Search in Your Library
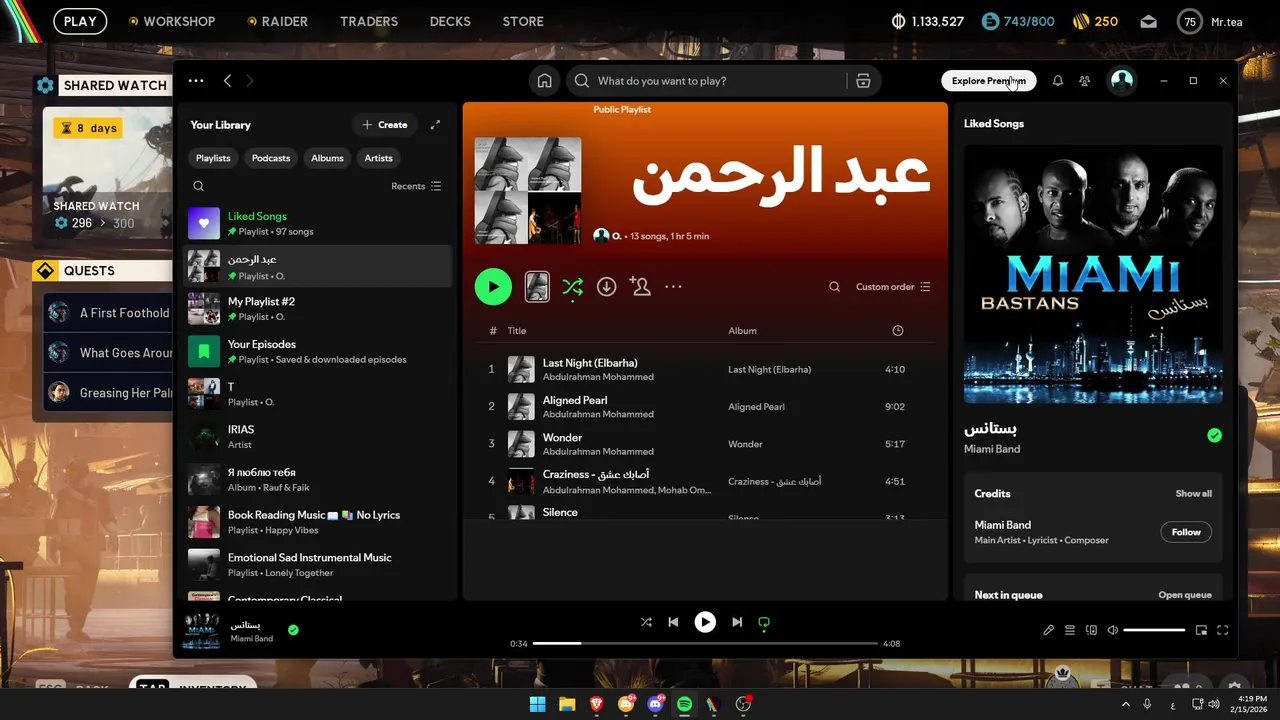This screenshot has height=720, width=1280. pos(198,186)
